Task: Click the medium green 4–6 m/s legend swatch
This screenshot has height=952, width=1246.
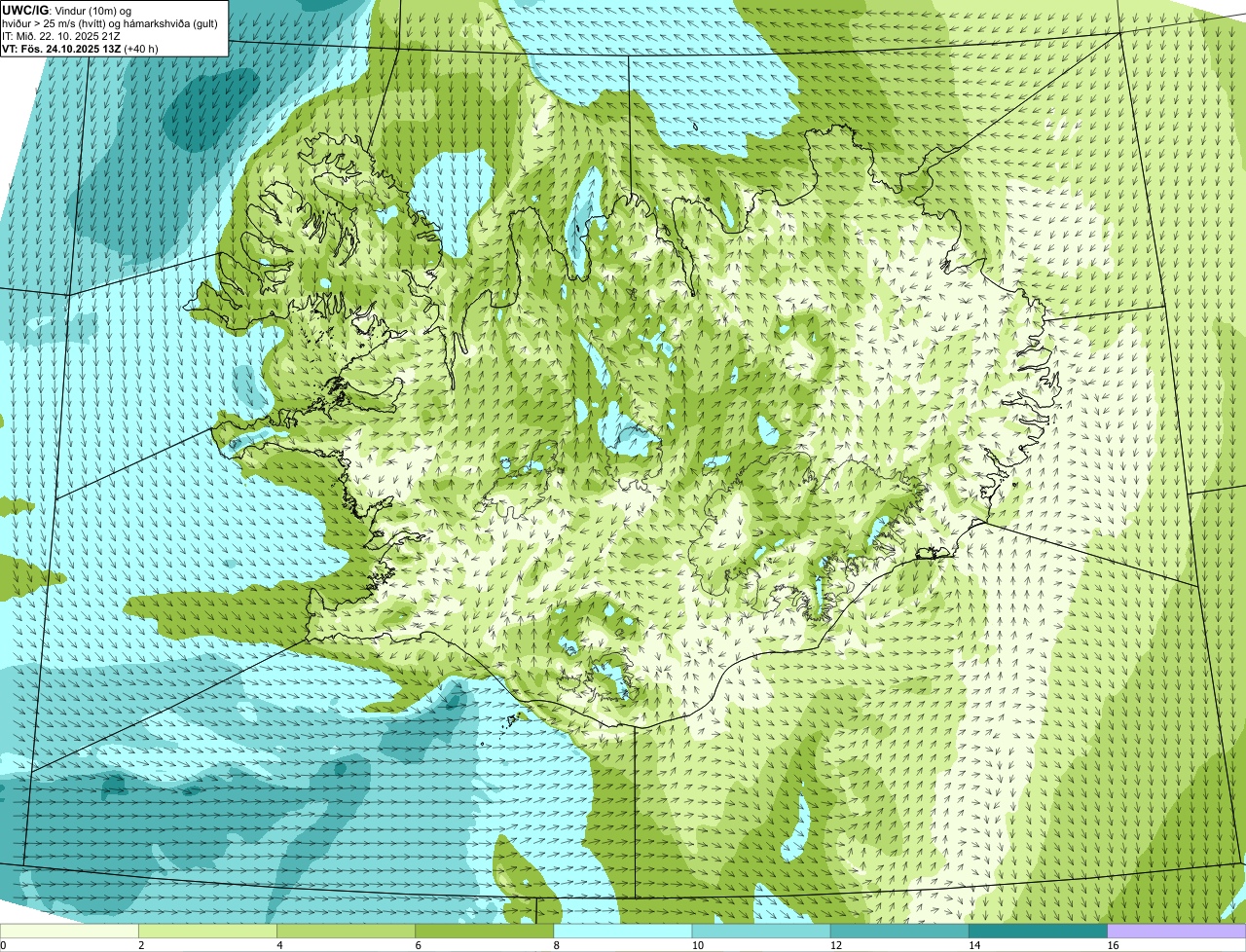Action: [347, 932]
